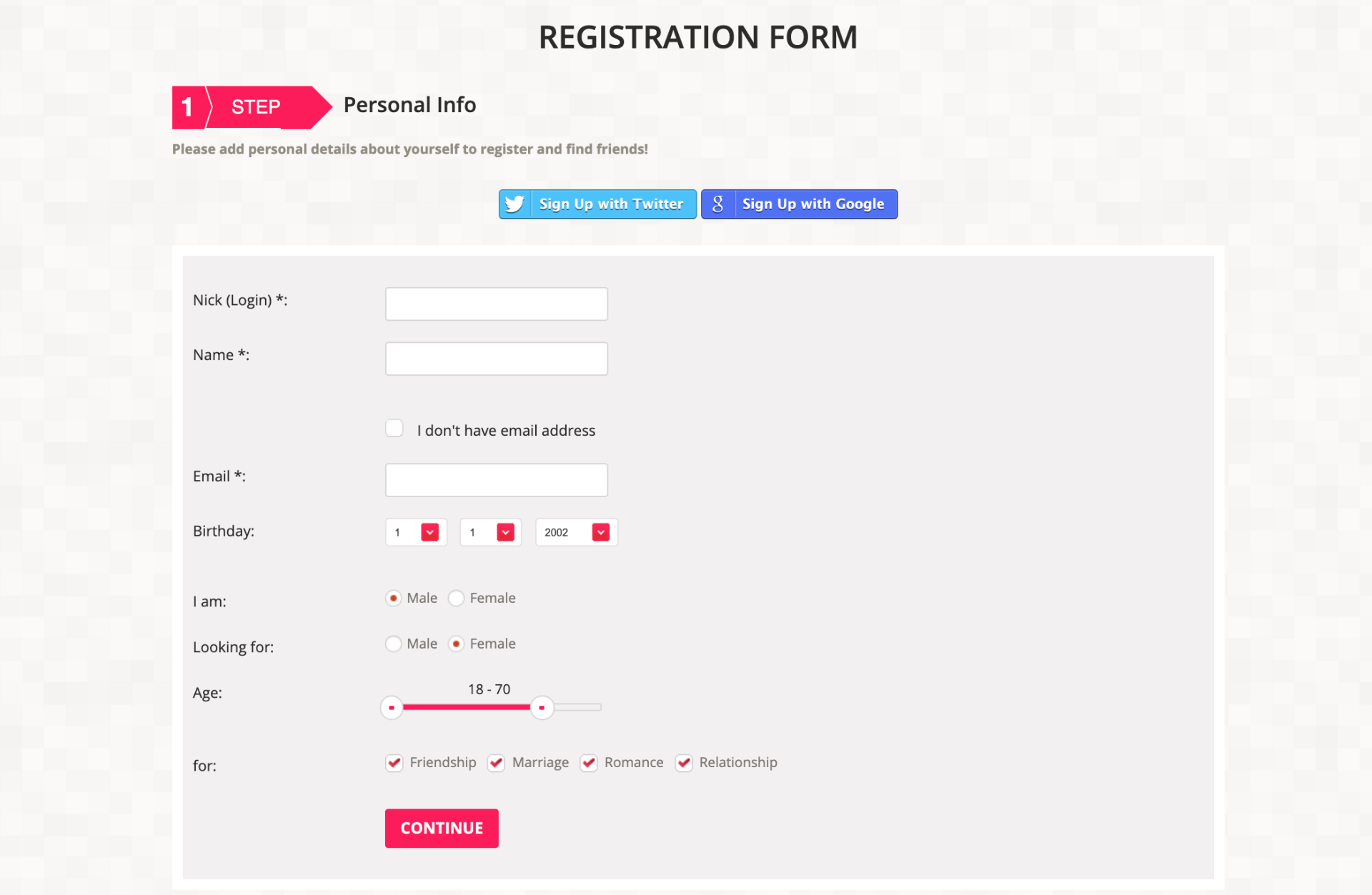Click the pink chevron on the day dropdown
Viewport: 1372px width, 895px height.
tap(429, 531)
